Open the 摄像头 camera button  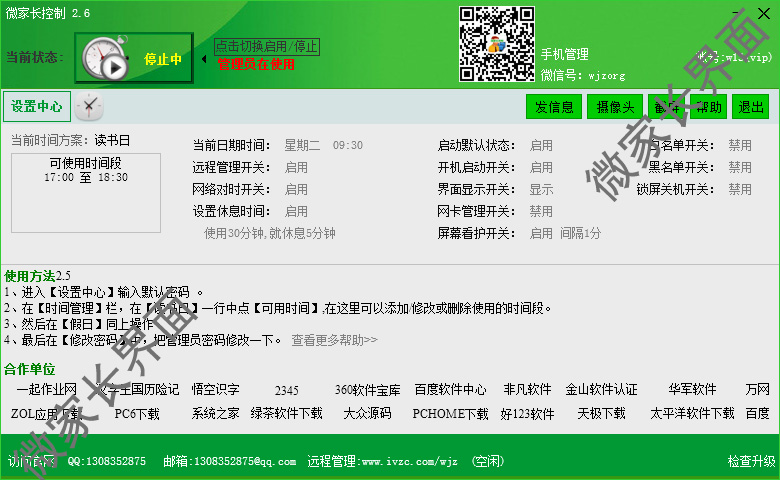coord(615,106)
